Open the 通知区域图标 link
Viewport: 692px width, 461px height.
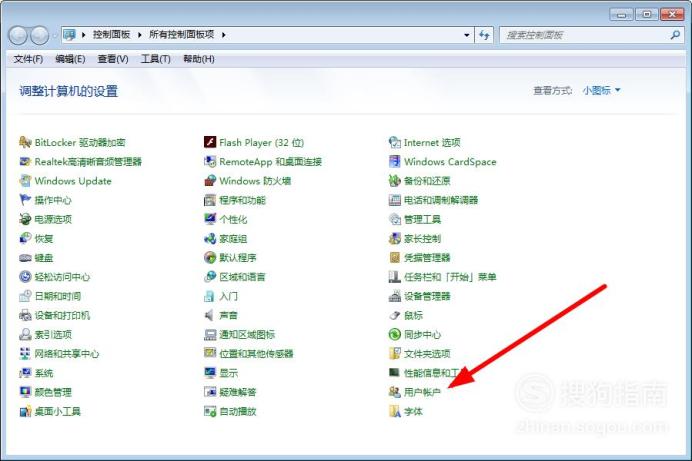point(247,335)
